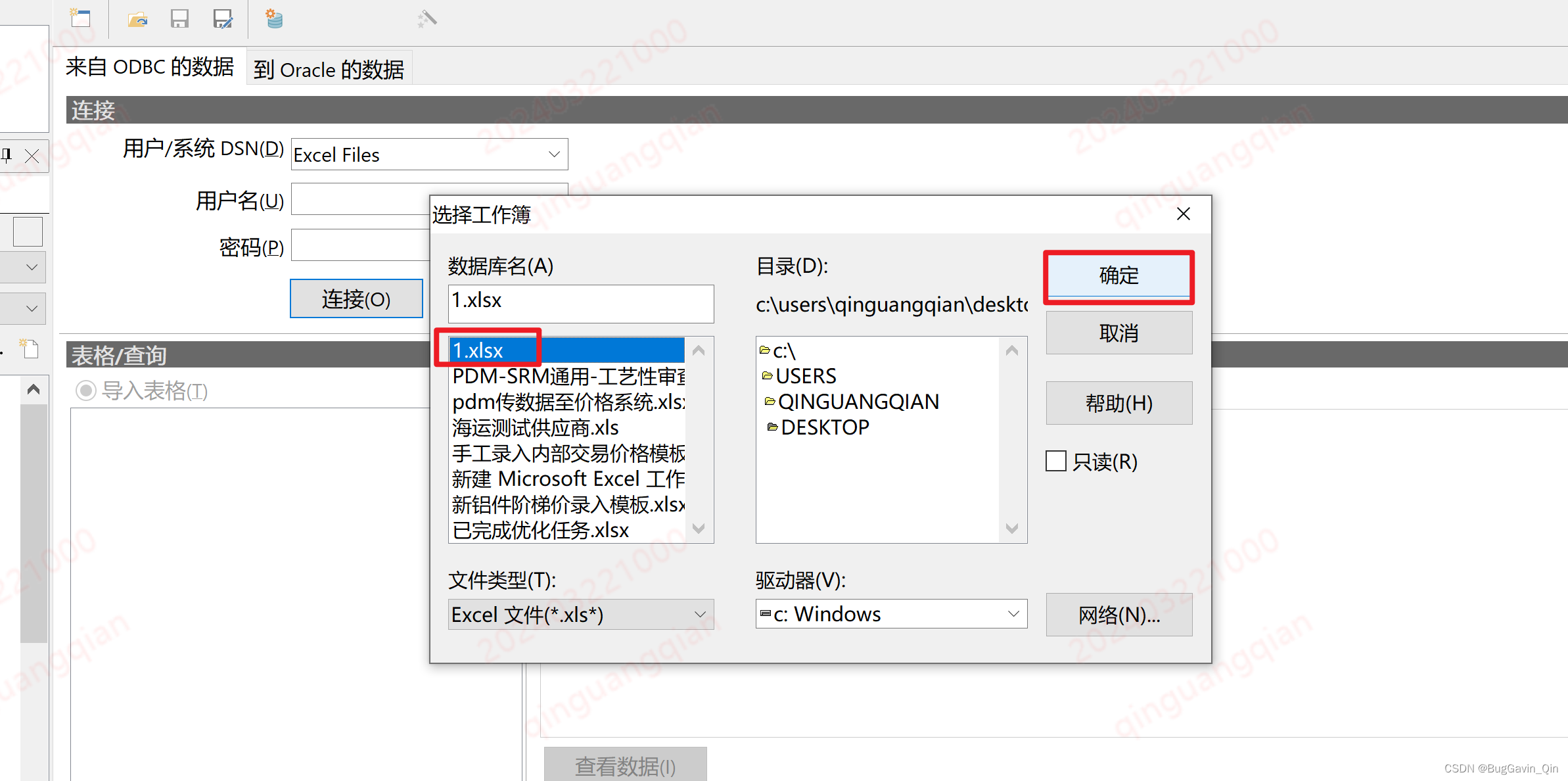Click the database toolbar icon
1568x781 pixels.
[x=273, y=18]
